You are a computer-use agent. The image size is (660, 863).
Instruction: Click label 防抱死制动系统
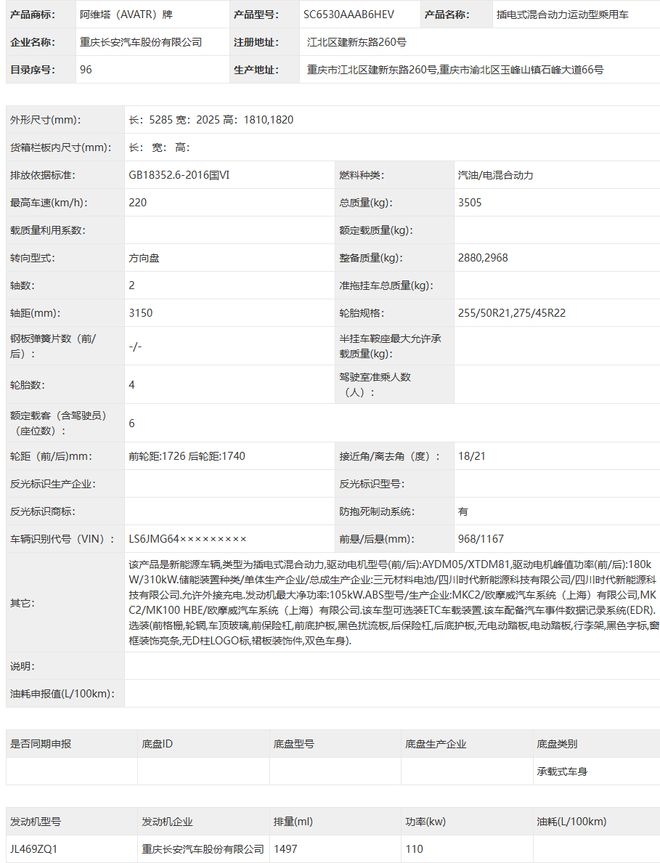click(x=377, y=511)
